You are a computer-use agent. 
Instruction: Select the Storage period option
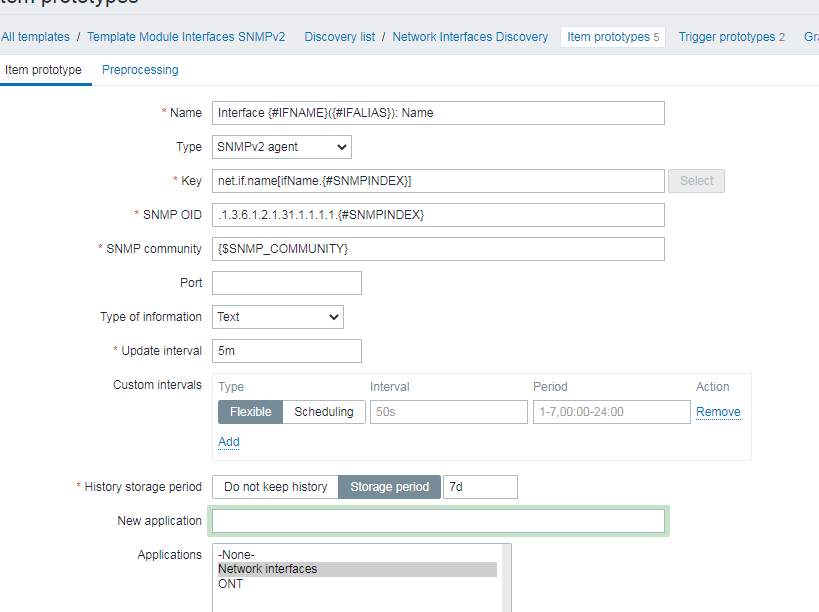click(x=389, y=487)
